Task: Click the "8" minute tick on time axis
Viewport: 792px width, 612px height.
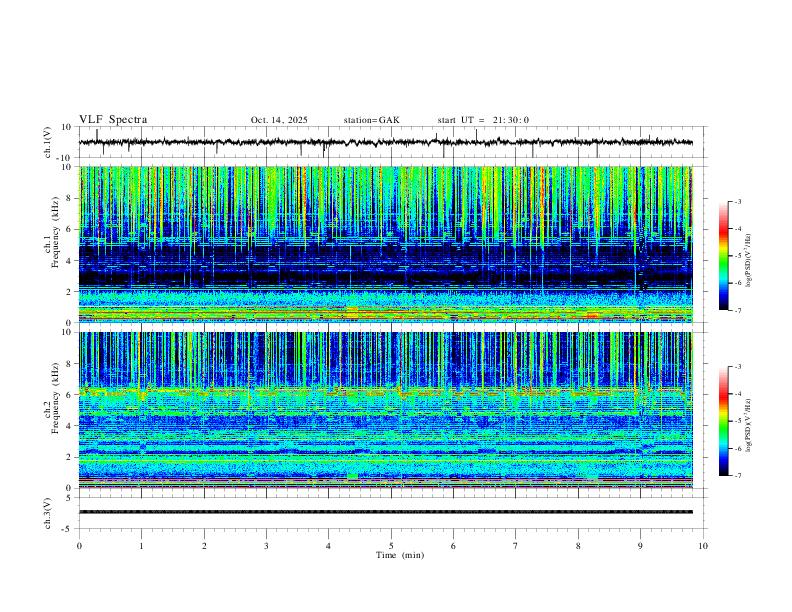Action: click(x=578, y=546)
